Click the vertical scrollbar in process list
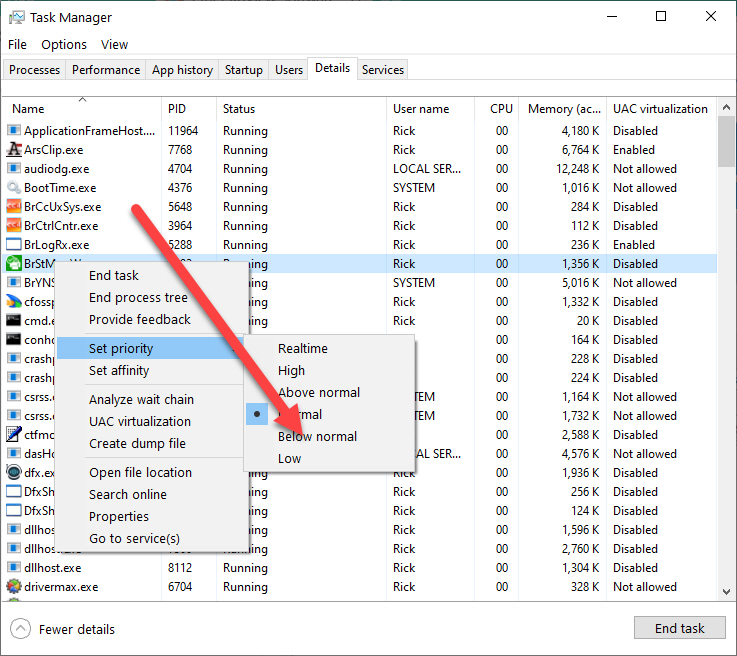 click(725, 350)
